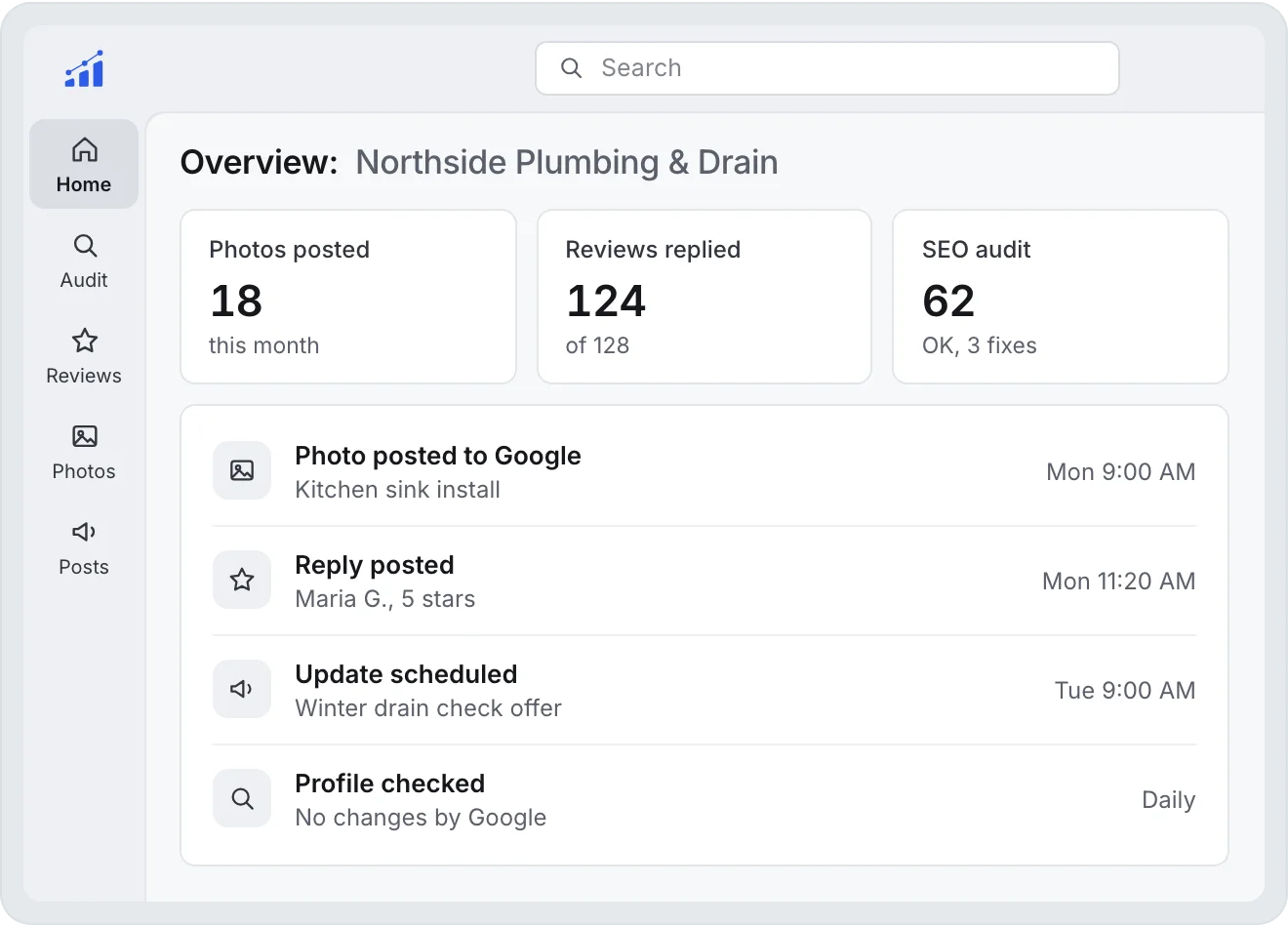The image size is (1288, 925).
Task: Click the magnifier icon above Audit
Action: click(x=85, y=245)
